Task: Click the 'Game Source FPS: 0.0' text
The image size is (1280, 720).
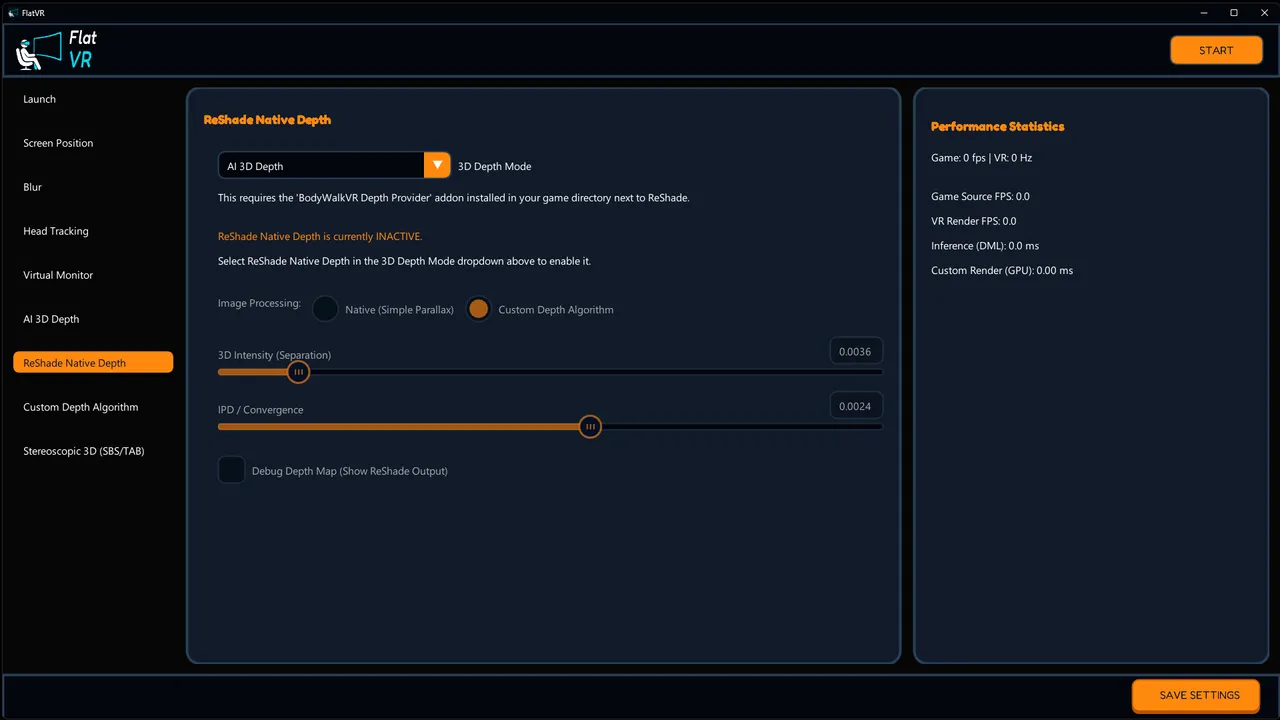Action: point(980,197)
